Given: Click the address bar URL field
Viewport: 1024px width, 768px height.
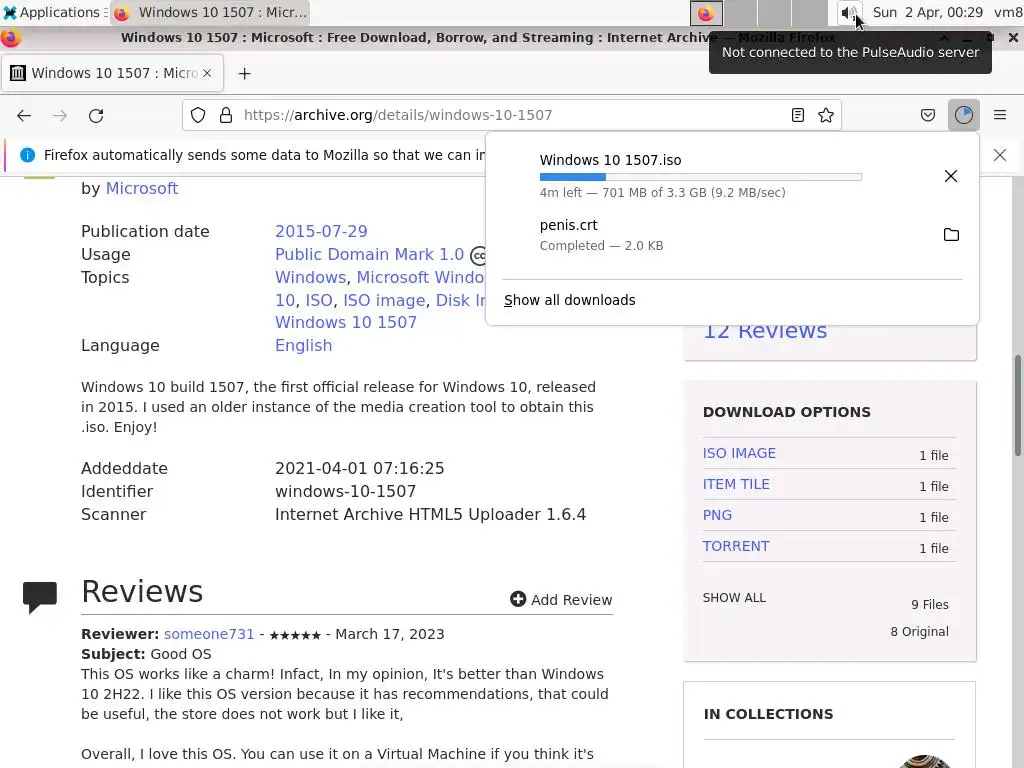Looking at the screenshot, I should click(511, 116).
